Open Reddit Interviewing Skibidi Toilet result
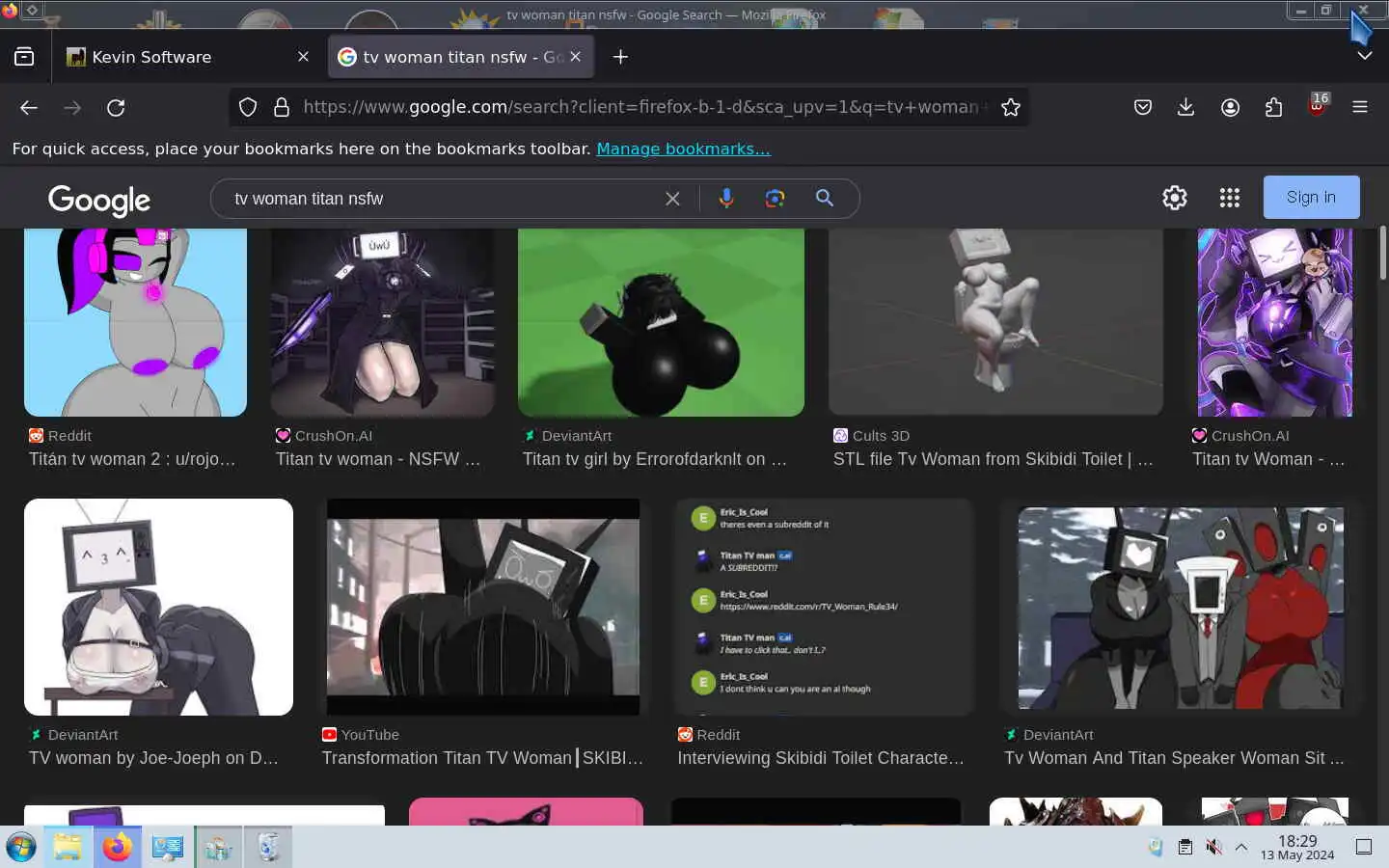The width and height of the screenshot is (1389, 868). pyautogui.click(x=821, y=758)
